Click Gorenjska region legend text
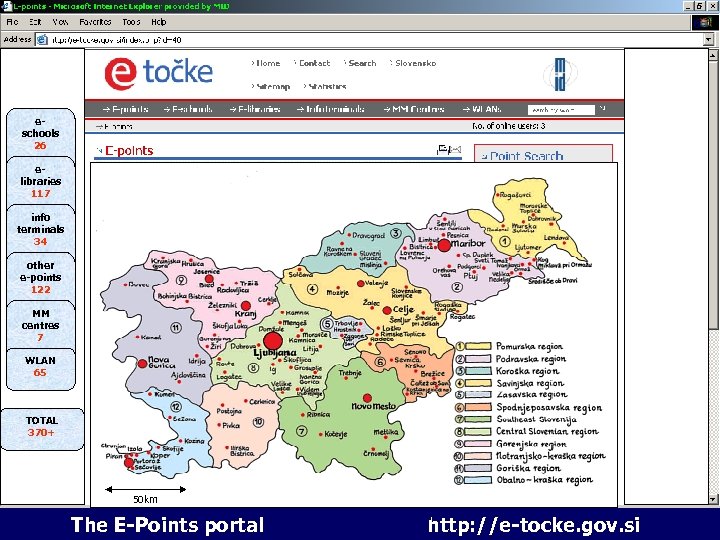Screen dimensions: 720x540 tap(531, 444)
